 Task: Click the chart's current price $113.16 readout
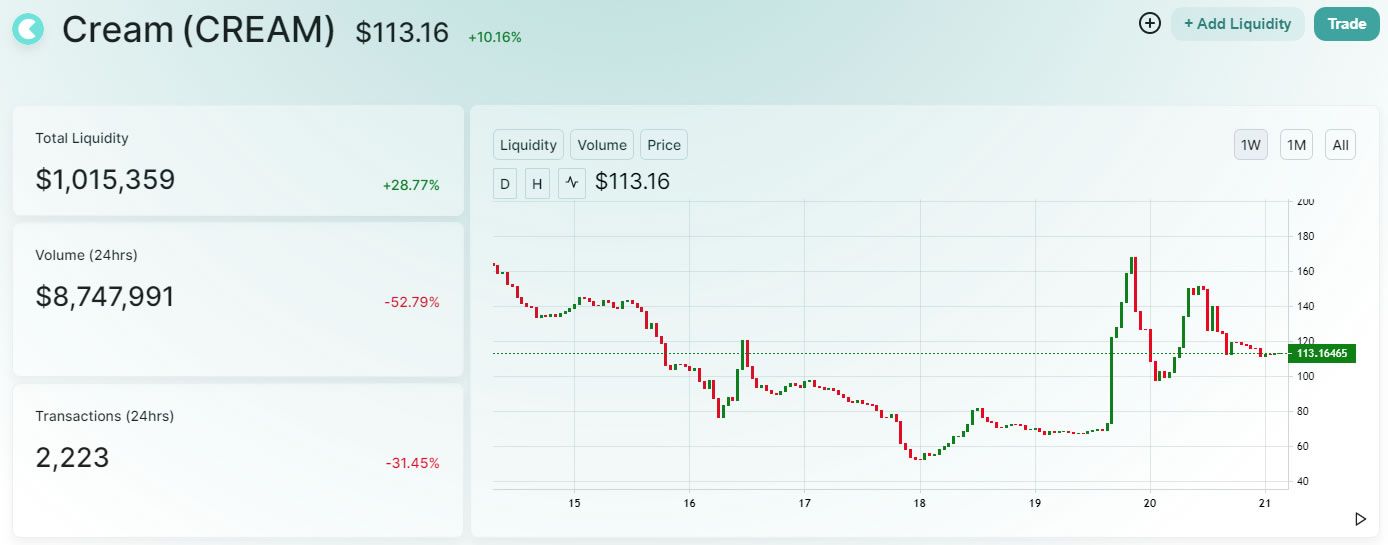coord(632,182)
